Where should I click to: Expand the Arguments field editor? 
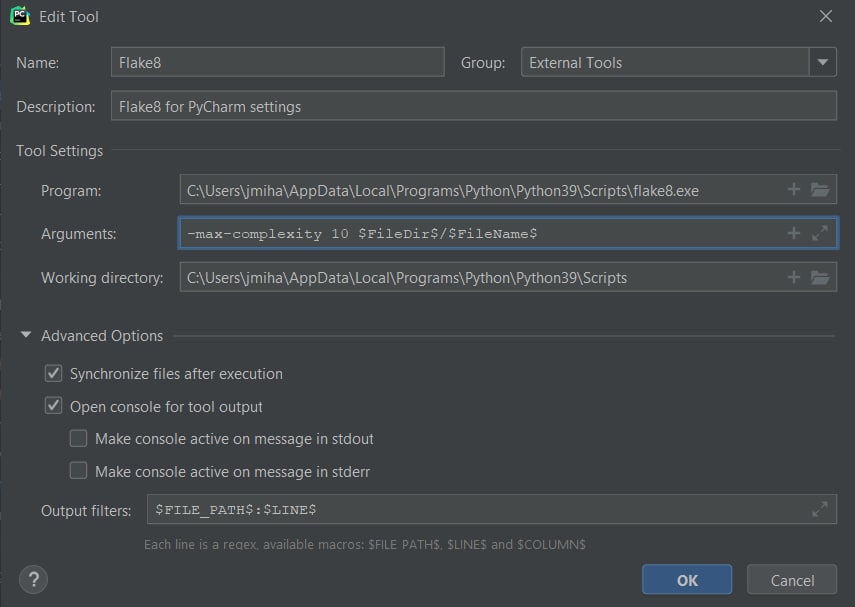pyautogui.click(x=820, y=233)
